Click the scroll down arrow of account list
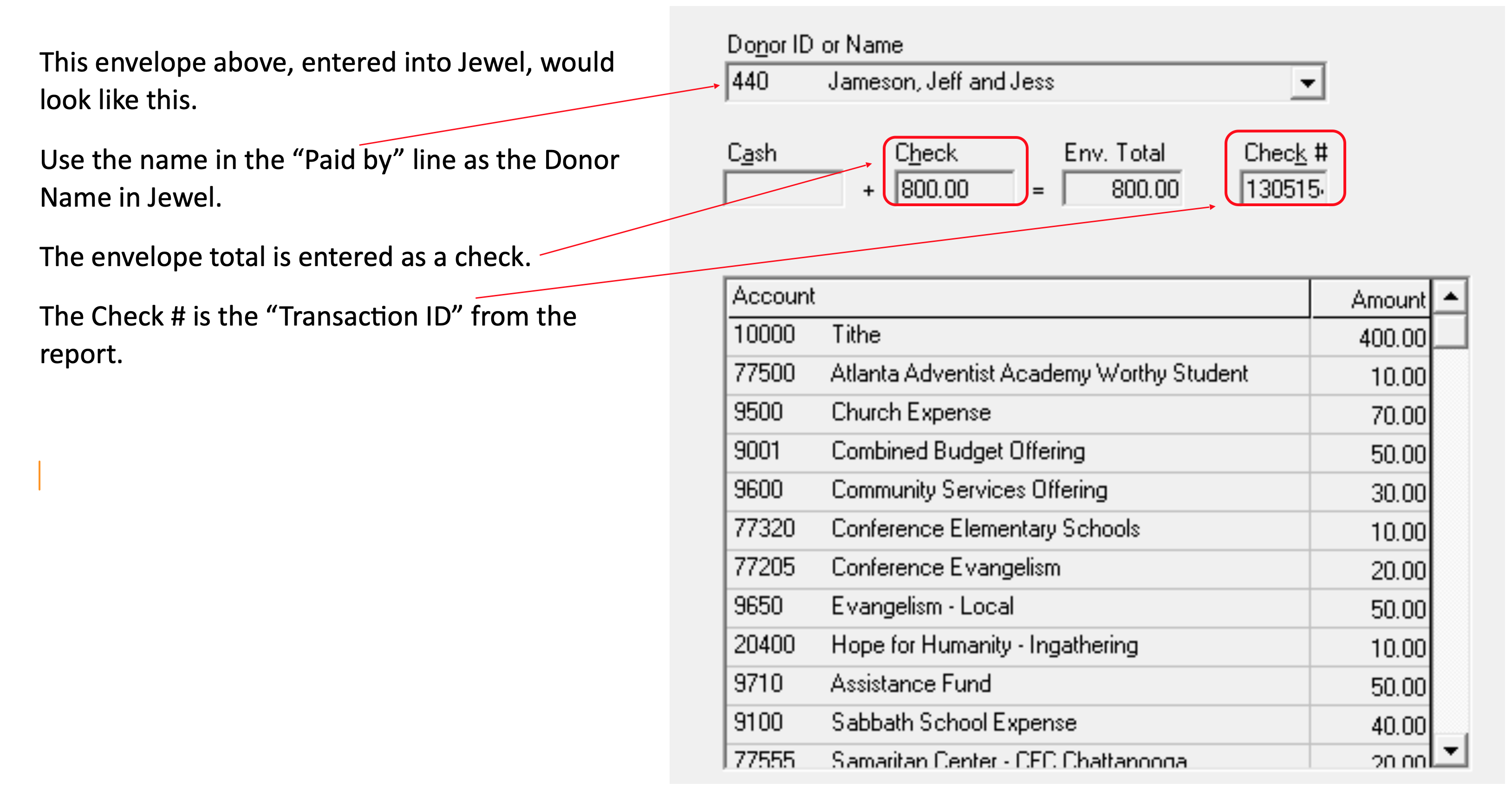Viewport: 1512px width, 795px height. (1450, 750)
